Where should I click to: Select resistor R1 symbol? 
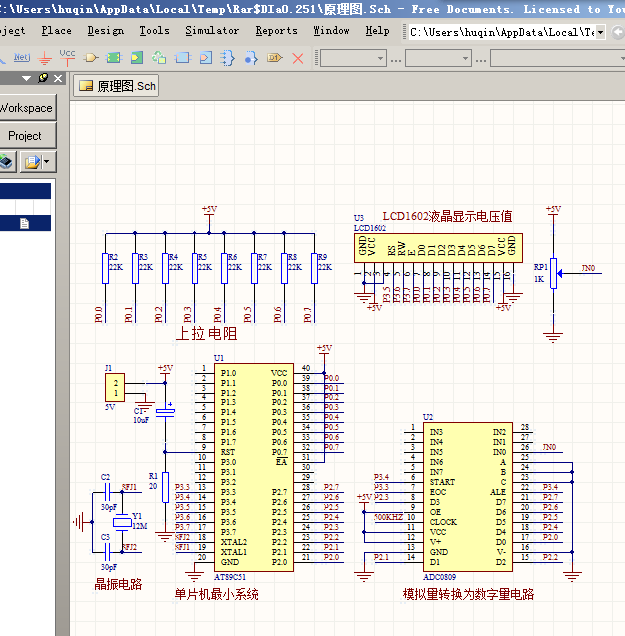(165, 488)
